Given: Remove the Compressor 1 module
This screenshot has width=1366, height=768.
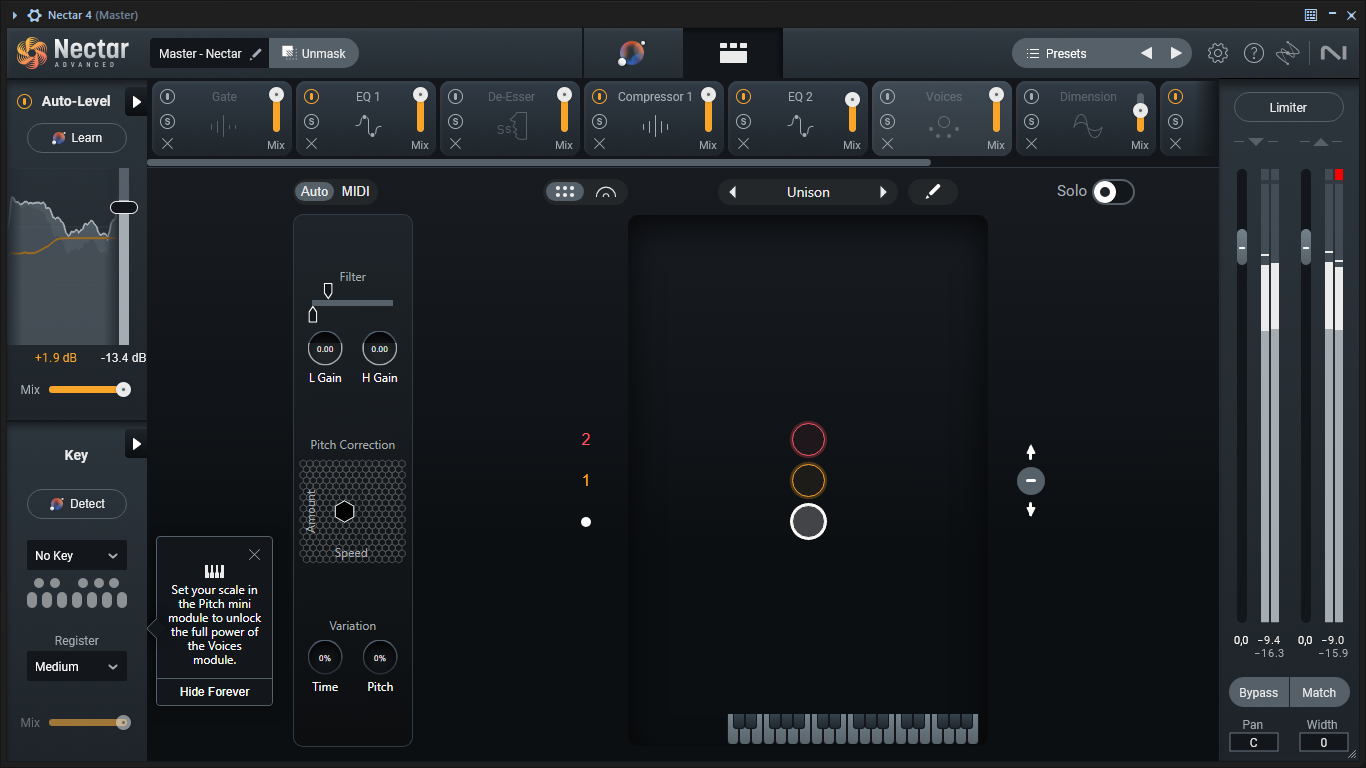Looking at the screenshot, I should click(x=599, y=144).
